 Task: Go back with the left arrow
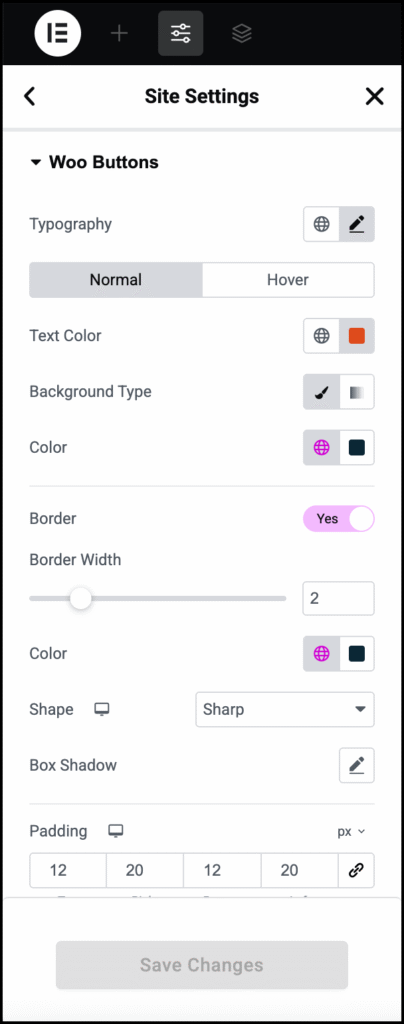pos(29,97)
